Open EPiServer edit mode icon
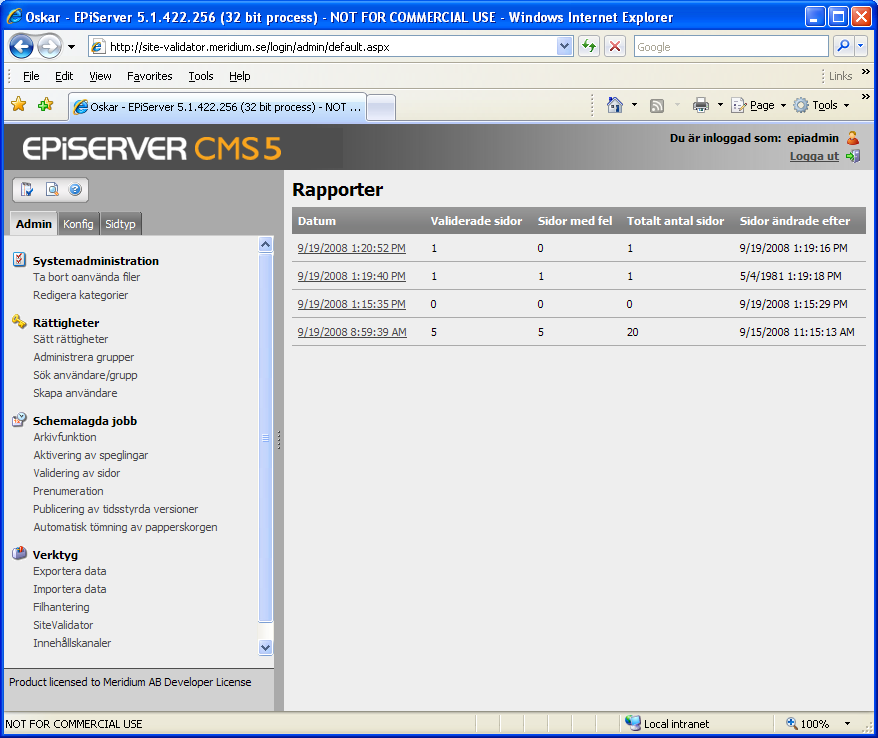 tap(27, 190)
